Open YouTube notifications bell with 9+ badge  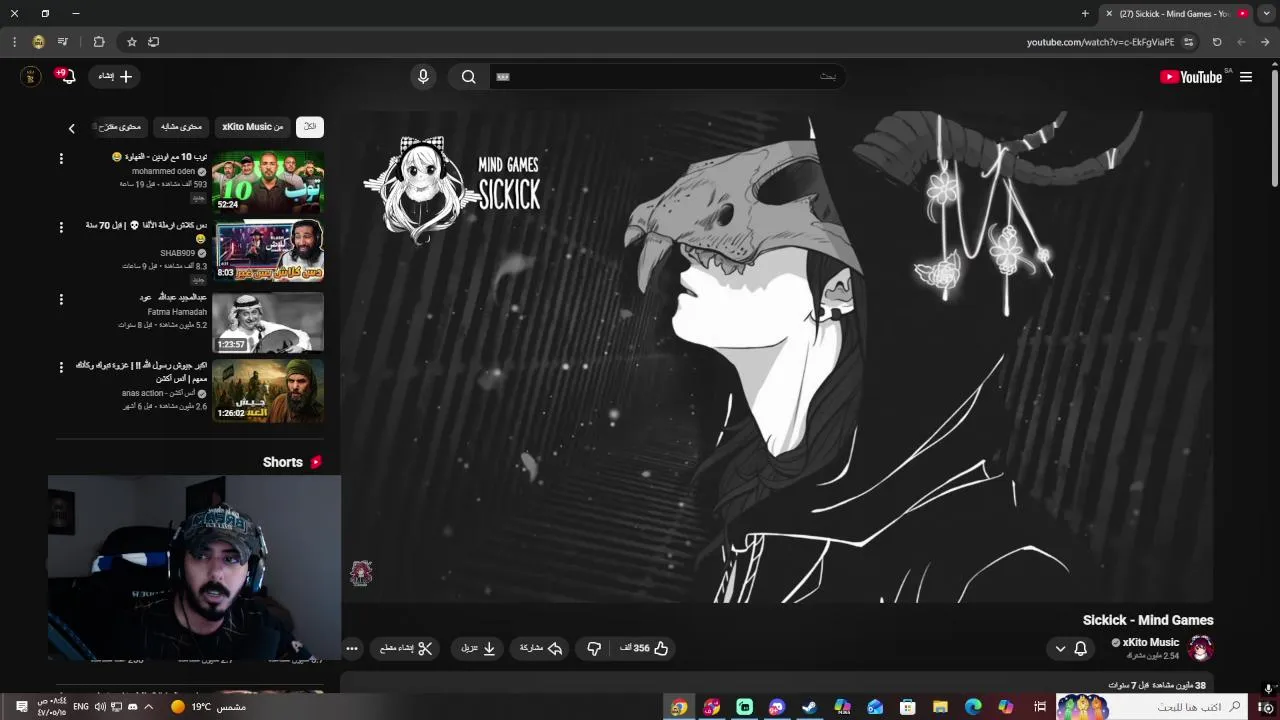(67, 76)
